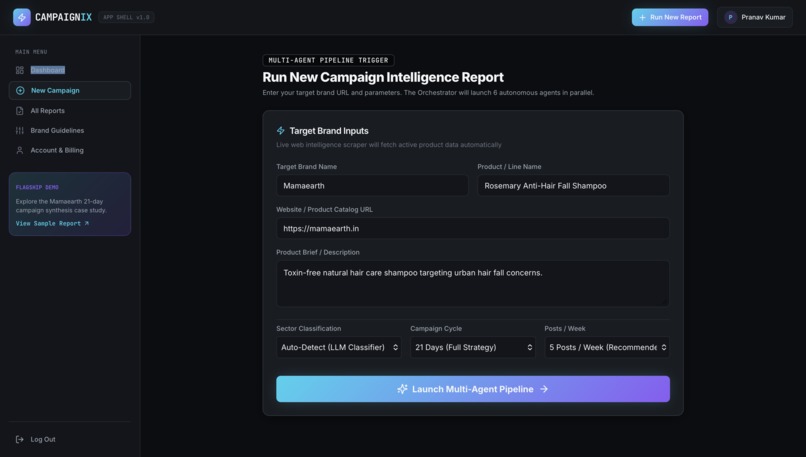Click the sparkle icon on Launch button
This screenshot has height=457, width=806.
click(402, 389)
